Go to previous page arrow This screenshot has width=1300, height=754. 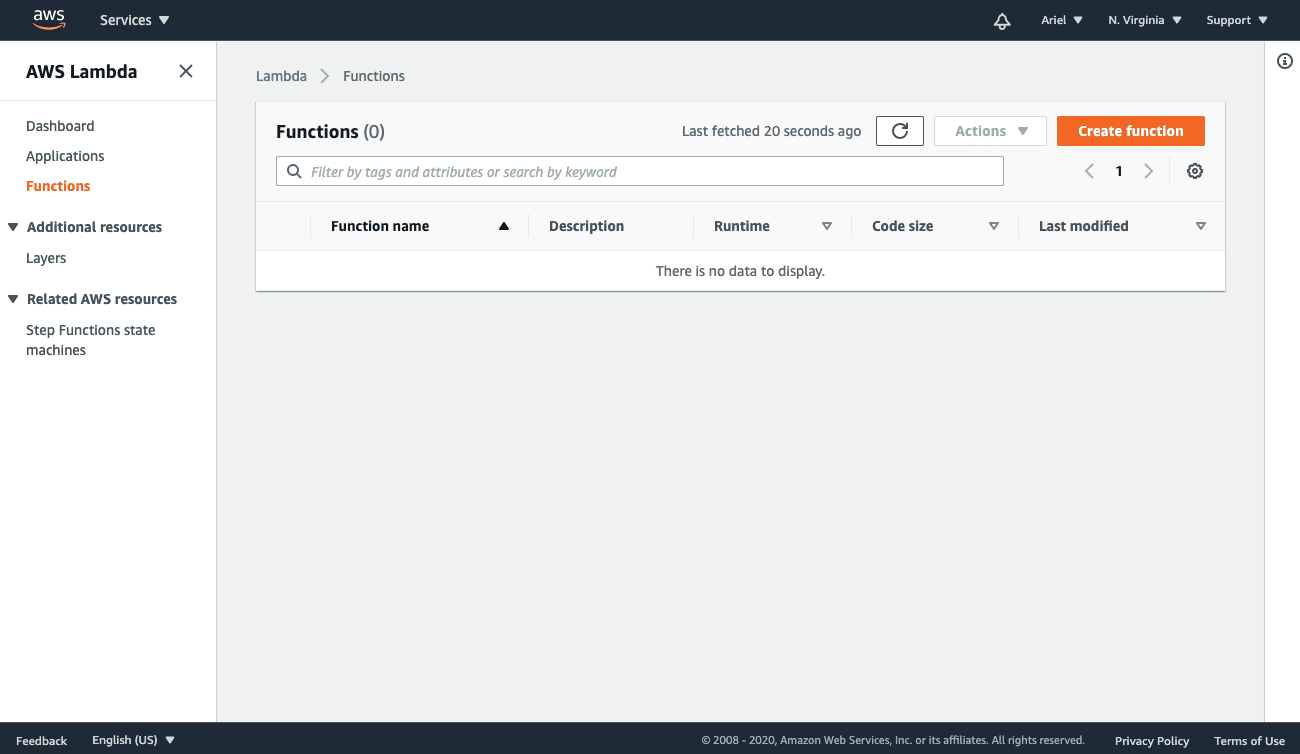[x=1089, y=171]
